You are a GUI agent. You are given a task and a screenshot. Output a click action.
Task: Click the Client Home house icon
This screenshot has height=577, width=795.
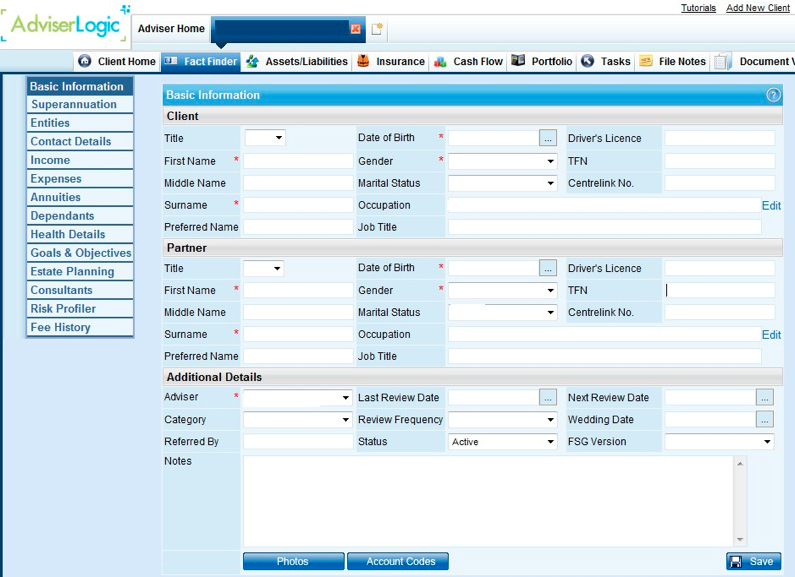click(85, 61)
